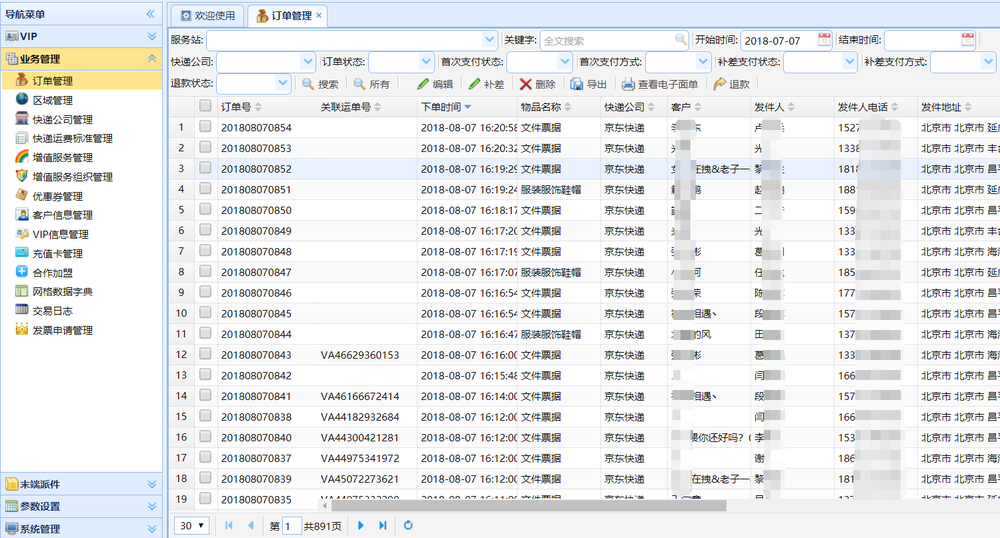
Task: Open 增值服务组织管理 shield icon item
Action: tap(22, 176)
